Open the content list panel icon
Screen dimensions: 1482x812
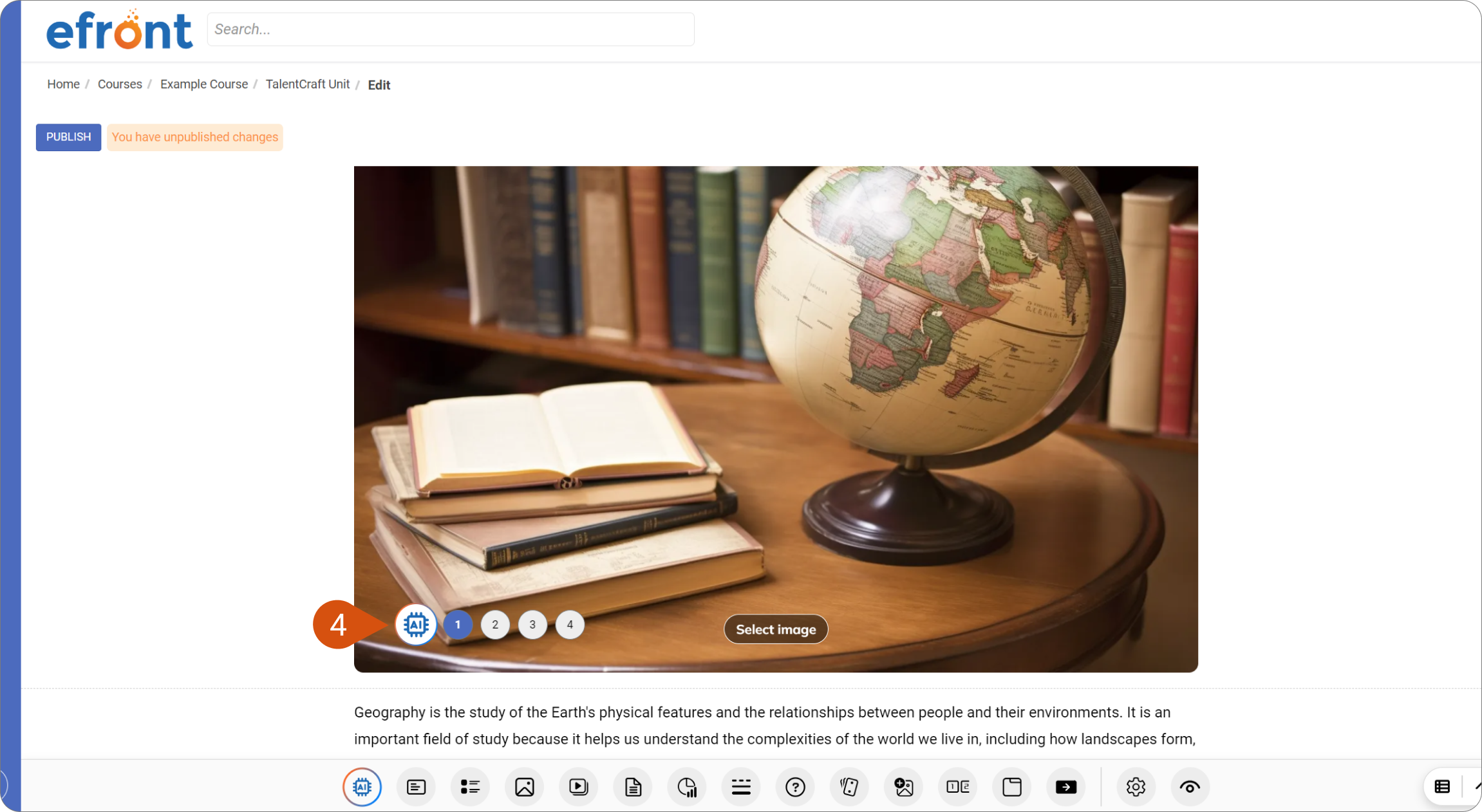1442,786
